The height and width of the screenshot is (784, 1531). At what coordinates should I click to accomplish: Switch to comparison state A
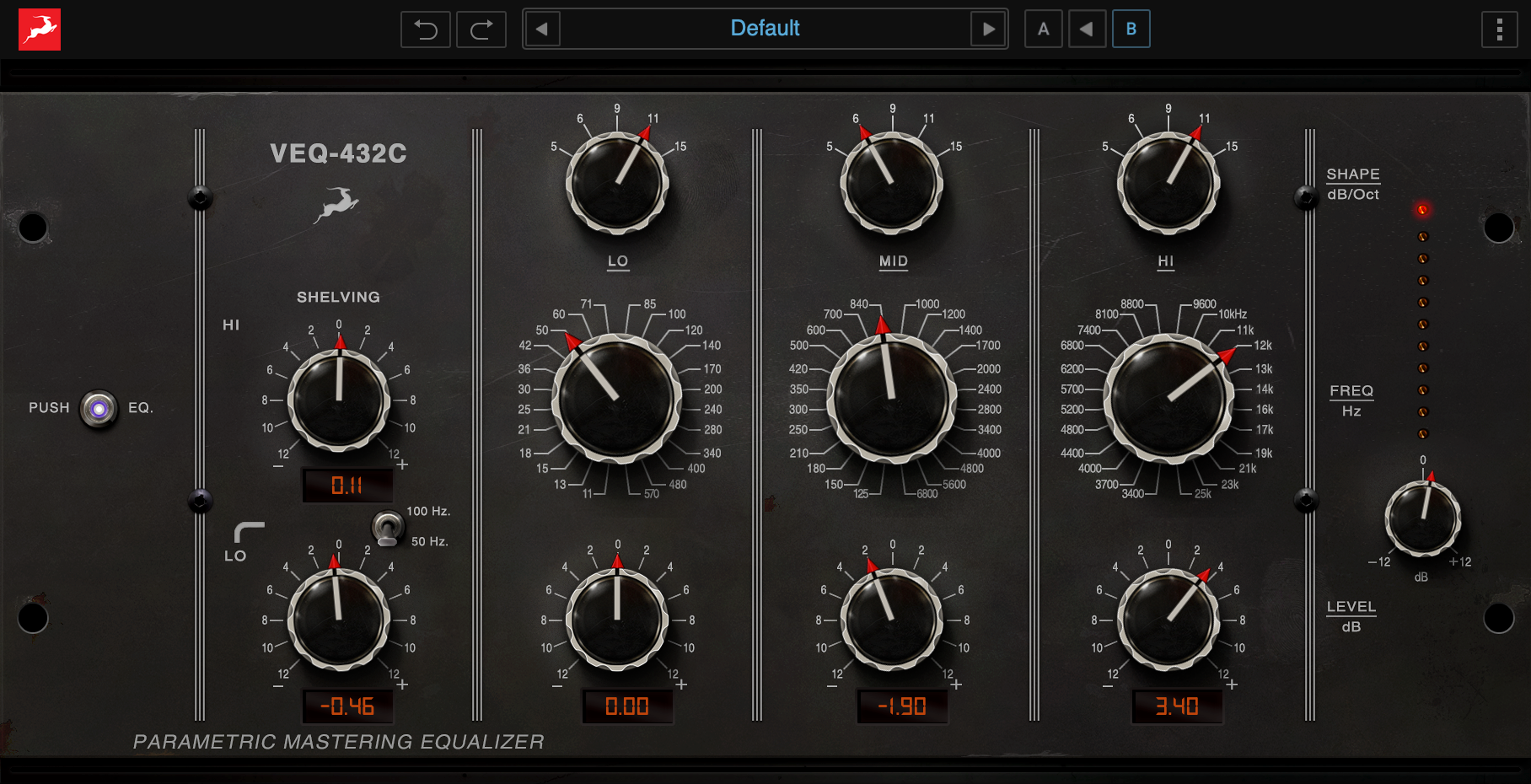1044,30
